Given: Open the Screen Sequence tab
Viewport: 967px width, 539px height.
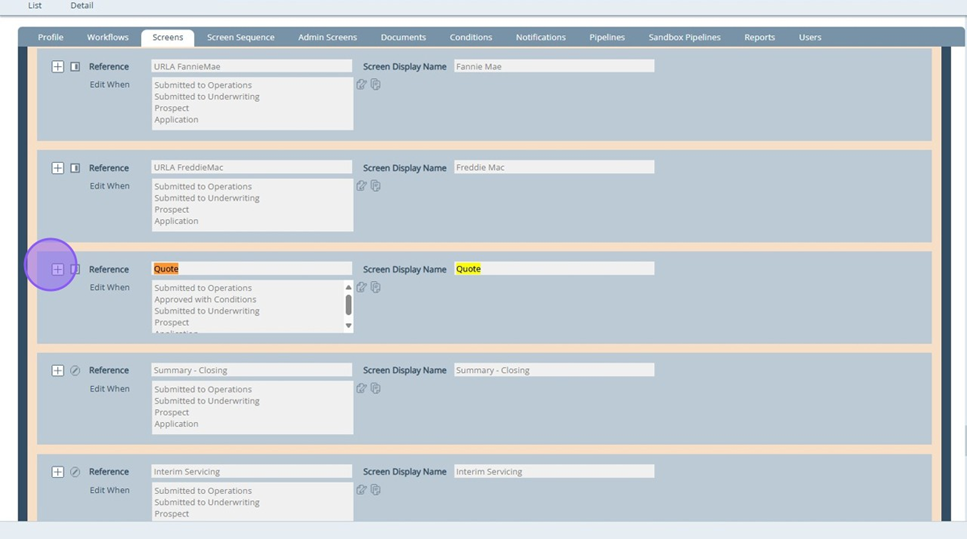Looking at the screenshot, I should point(240,38).
